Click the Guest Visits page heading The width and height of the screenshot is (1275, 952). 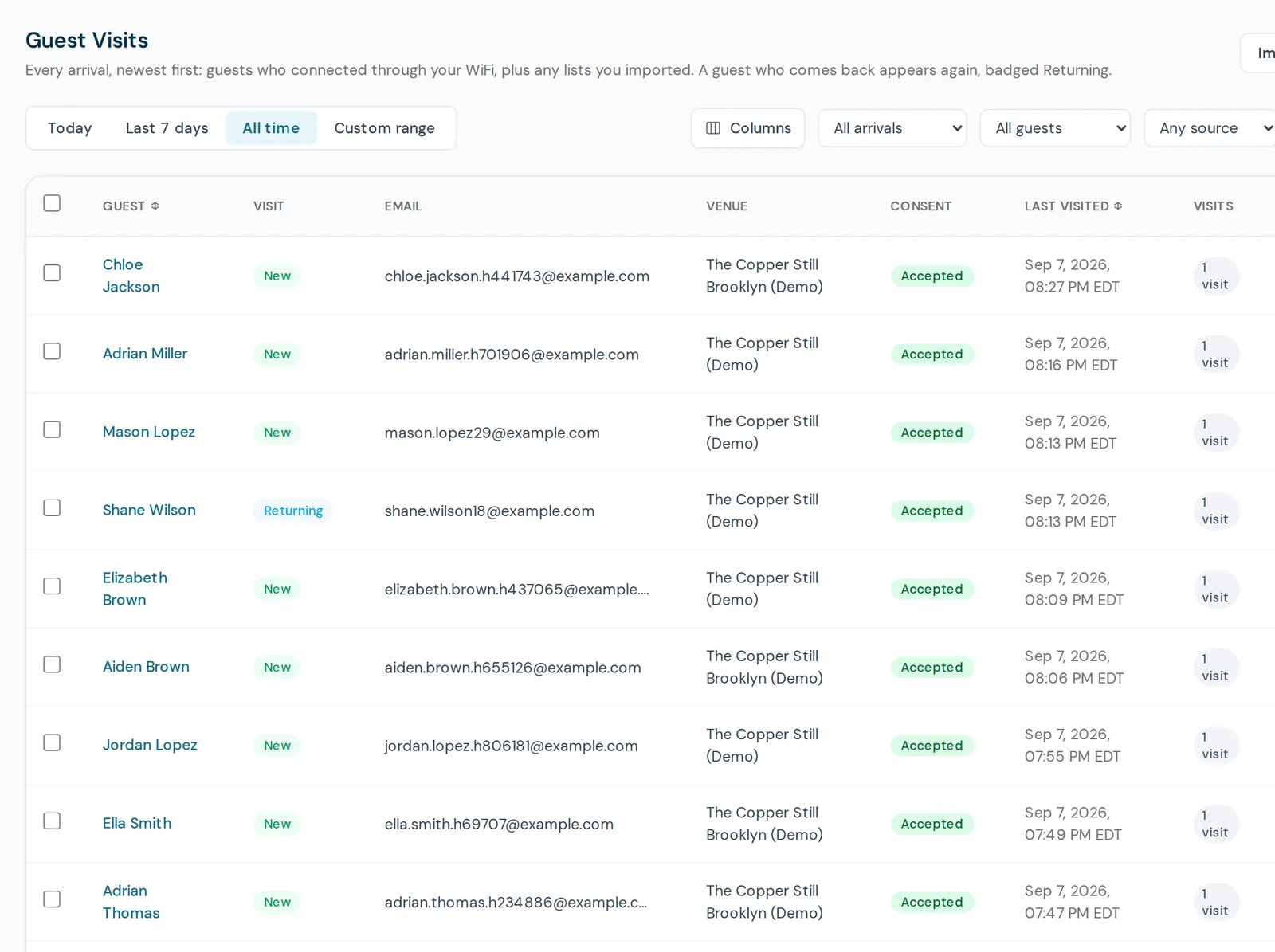(87, 41)
